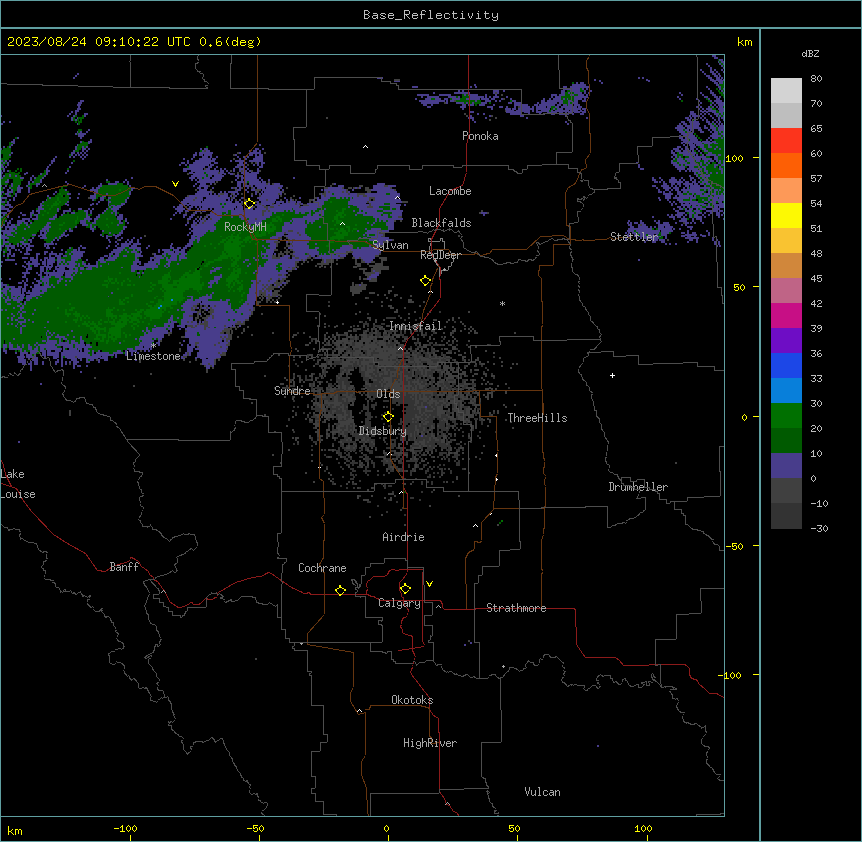Click the Sylvan label on map
The width and height of the screenshot is (862, 842).
[x=390, y=245]
